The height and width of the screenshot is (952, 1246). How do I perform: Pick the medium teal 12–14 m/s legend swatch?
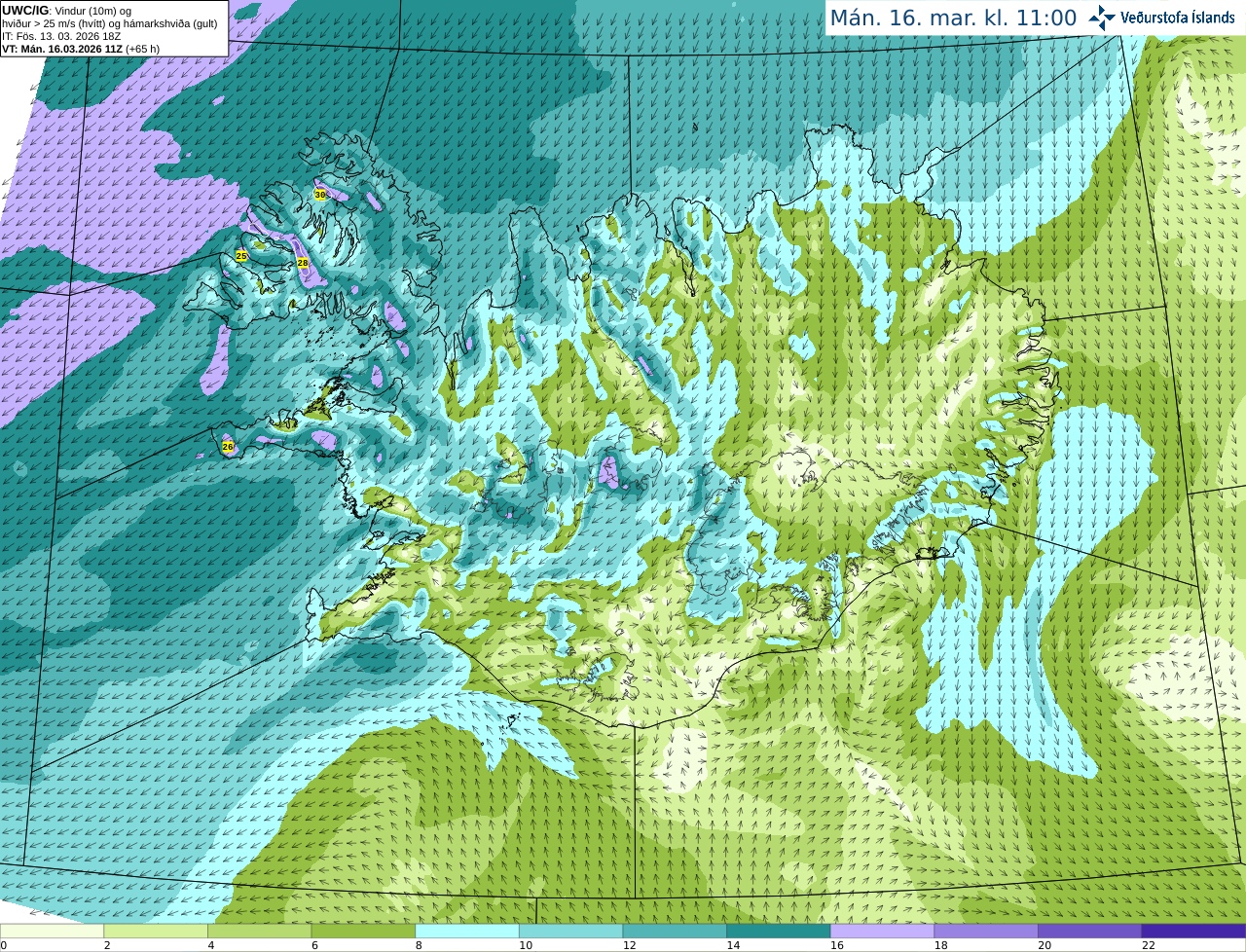[675, 931]
